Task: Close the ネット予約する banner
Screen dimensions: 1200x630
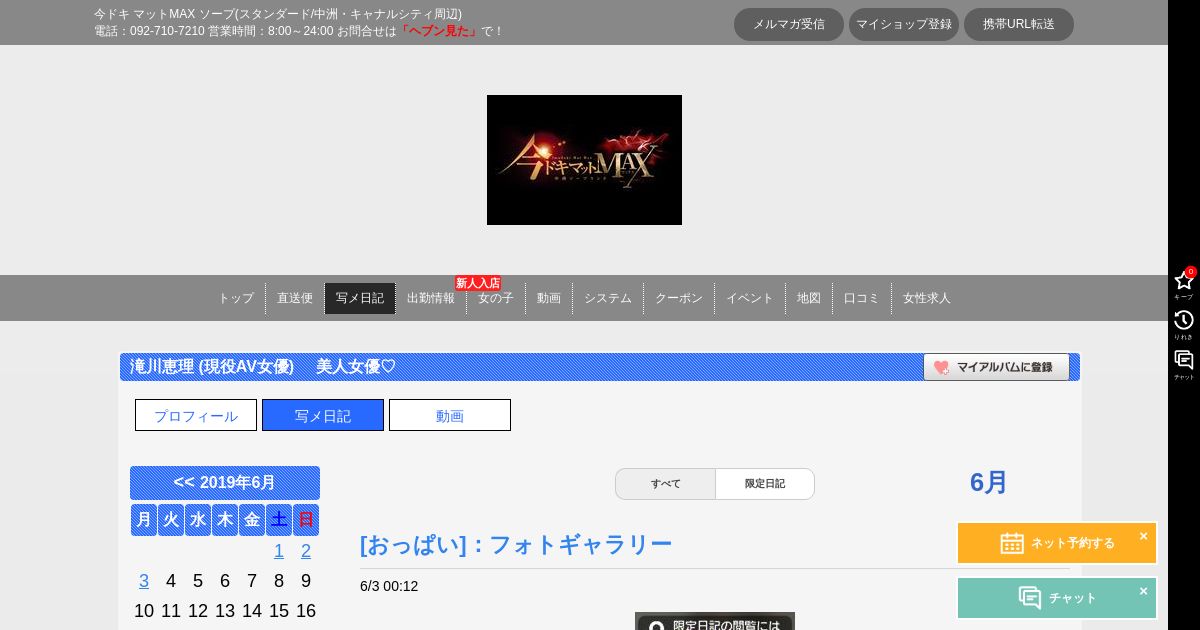Action: click(1143, 536)
